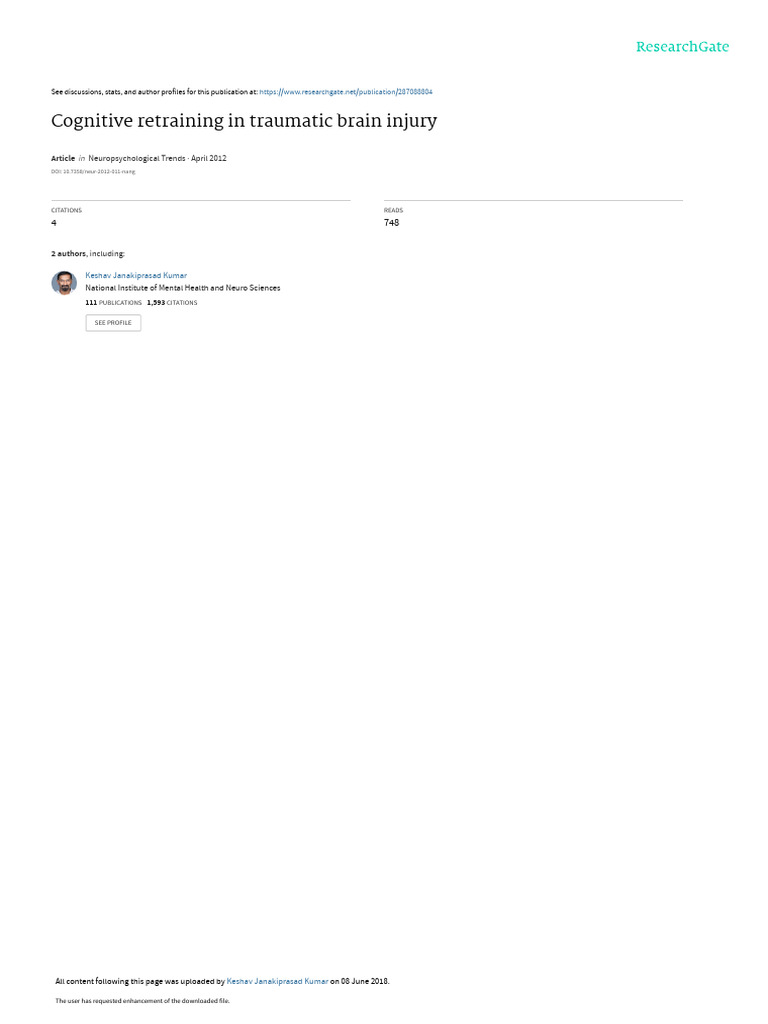Click the '2 authors, including' label
The image size is (768, 1024).
[x=88, y=253]
